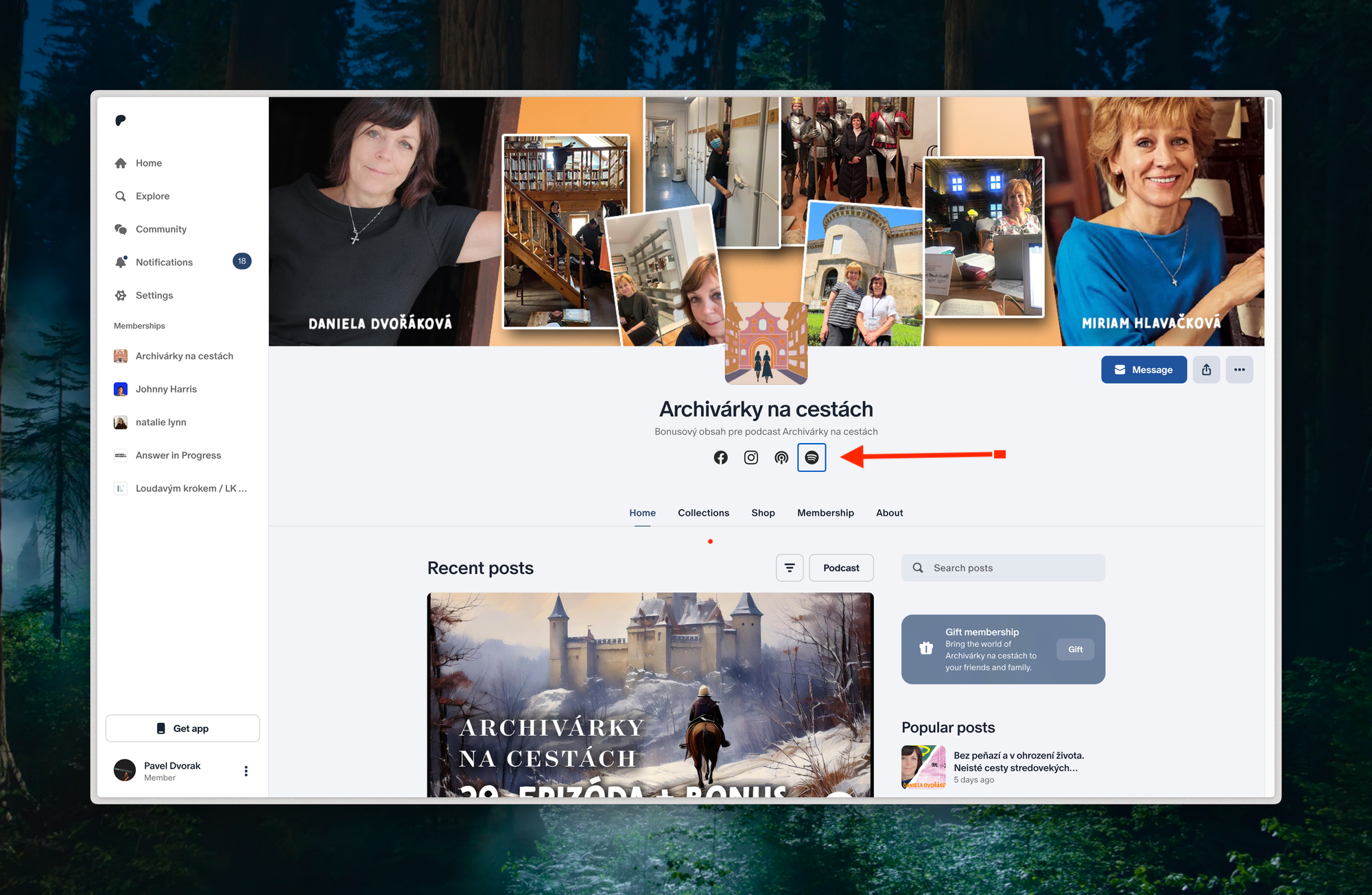
Task: Open Pavel Dvorak account menu dots
Action: [x=246, y=771]
